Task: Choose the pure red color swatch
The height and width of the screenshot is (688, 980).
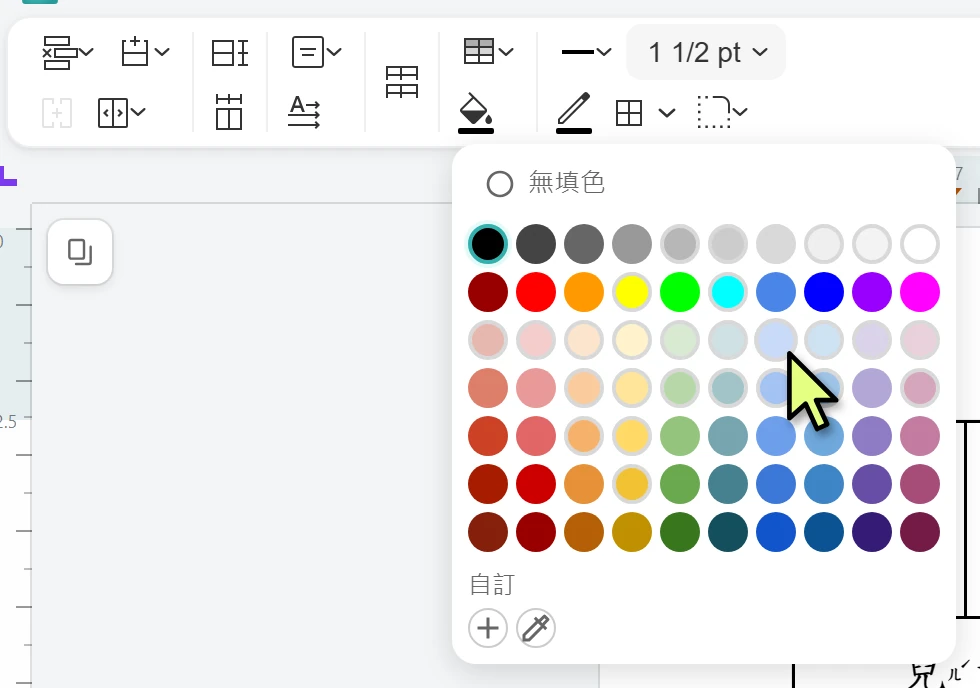Action: coord(536,292)
